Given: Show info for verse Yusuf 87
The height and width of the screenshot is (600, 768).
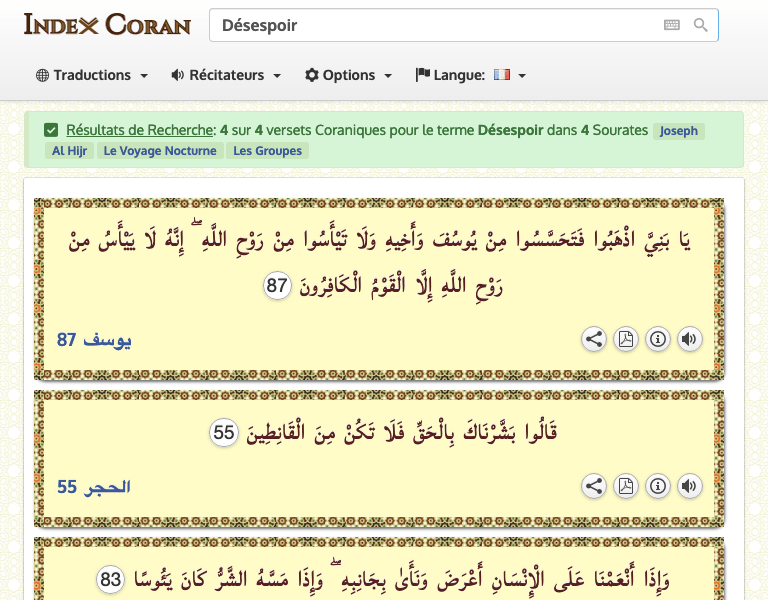Looking at the screenshot, I should (658, 339).
